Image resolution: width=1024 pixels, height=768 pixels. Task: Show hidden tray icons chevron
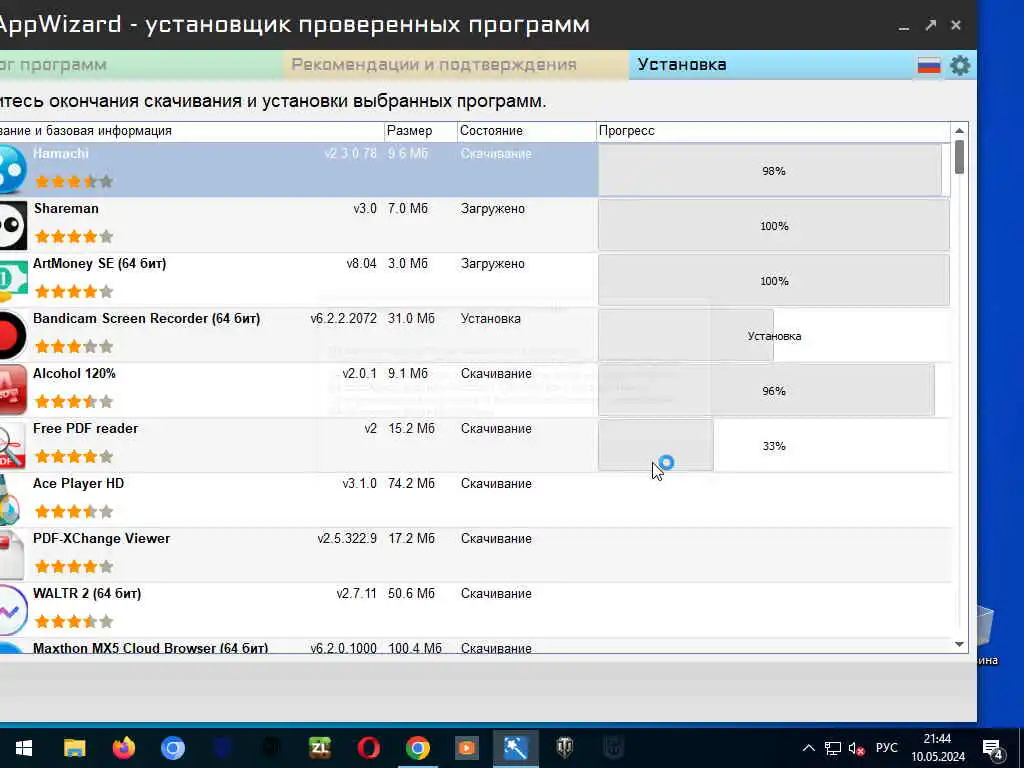pos(808,748)
